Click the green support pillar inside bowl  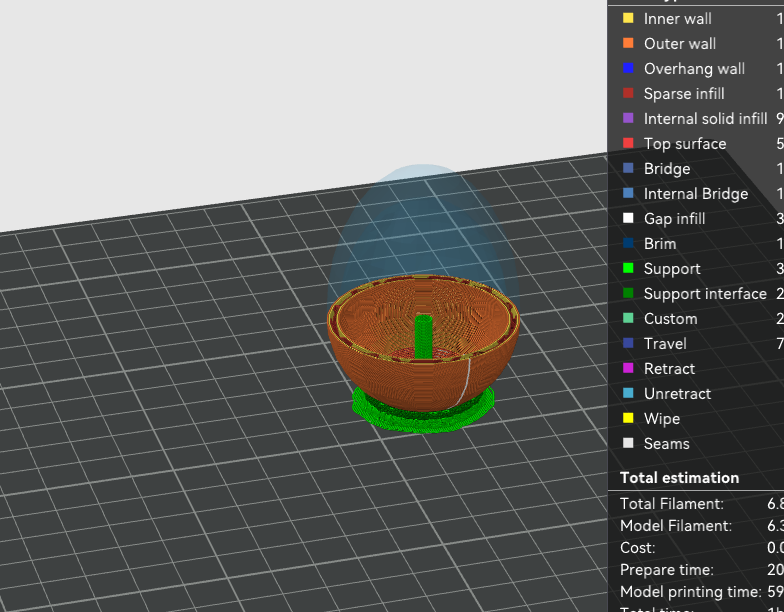point(423,336)
